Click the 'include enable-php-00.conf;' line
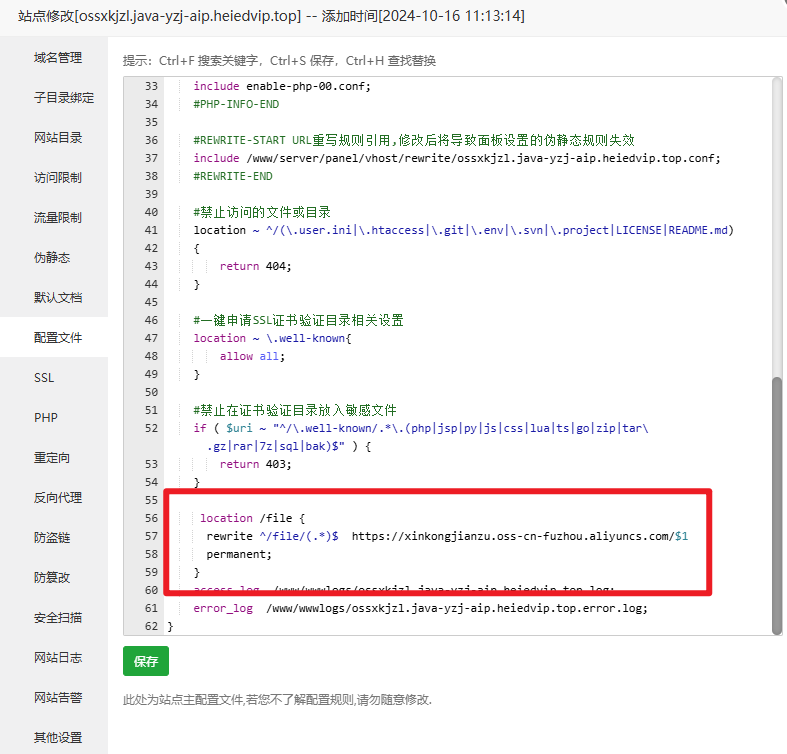Viewport: 787px width, 754px height. pyautogui.click(x=282, y=86)
